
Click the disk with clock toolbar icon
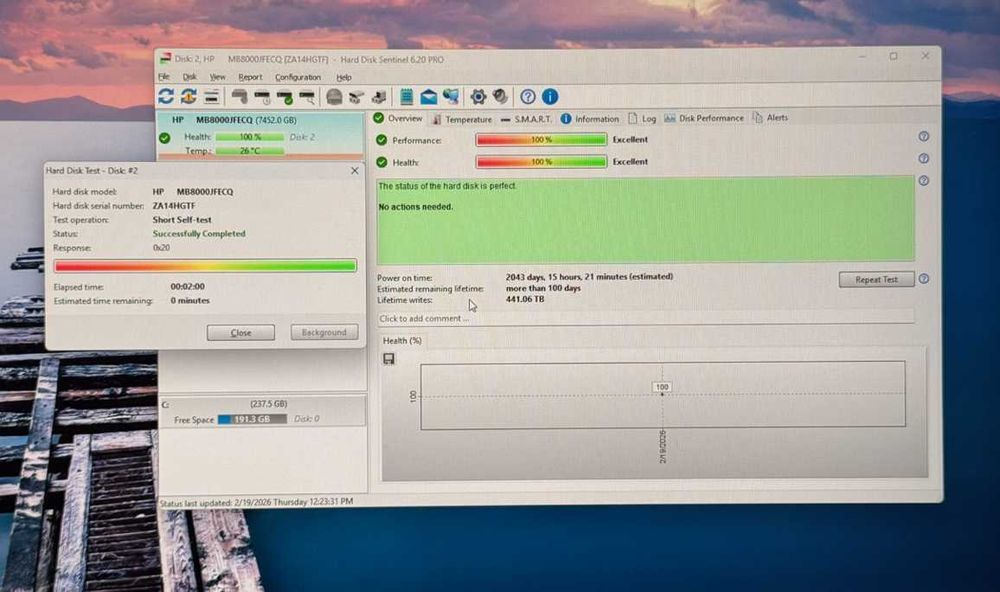click(x=262, y=97)
